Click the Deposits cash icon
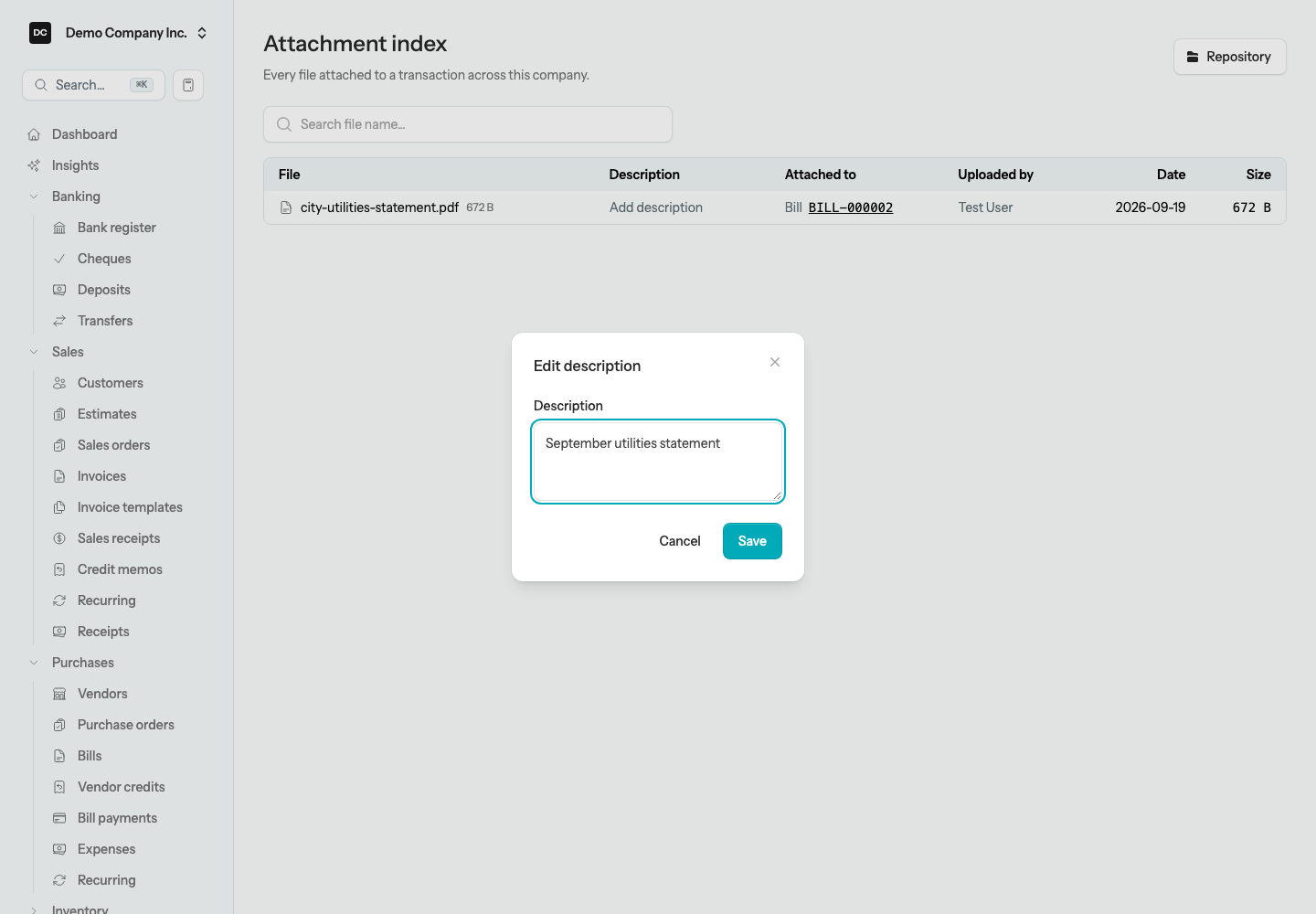This screenshot has width=1316, height=914. pos(59,290)
